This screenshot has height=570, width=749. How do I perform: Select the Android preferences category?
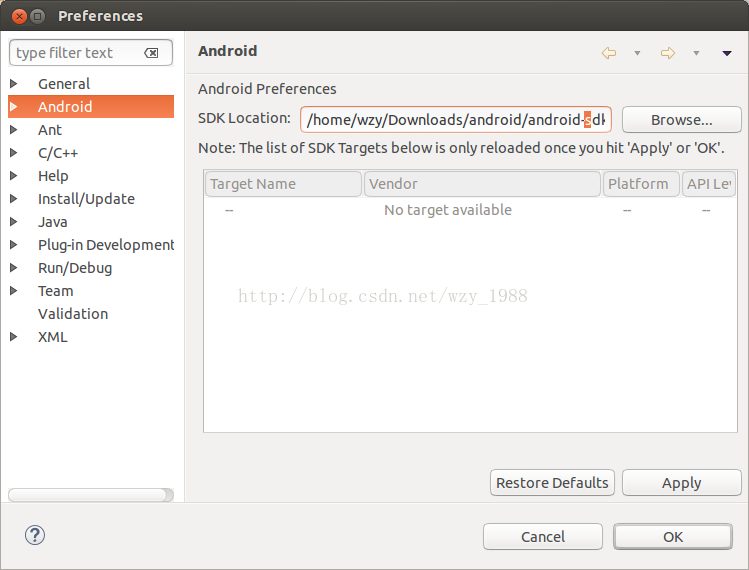pos(65,107)
